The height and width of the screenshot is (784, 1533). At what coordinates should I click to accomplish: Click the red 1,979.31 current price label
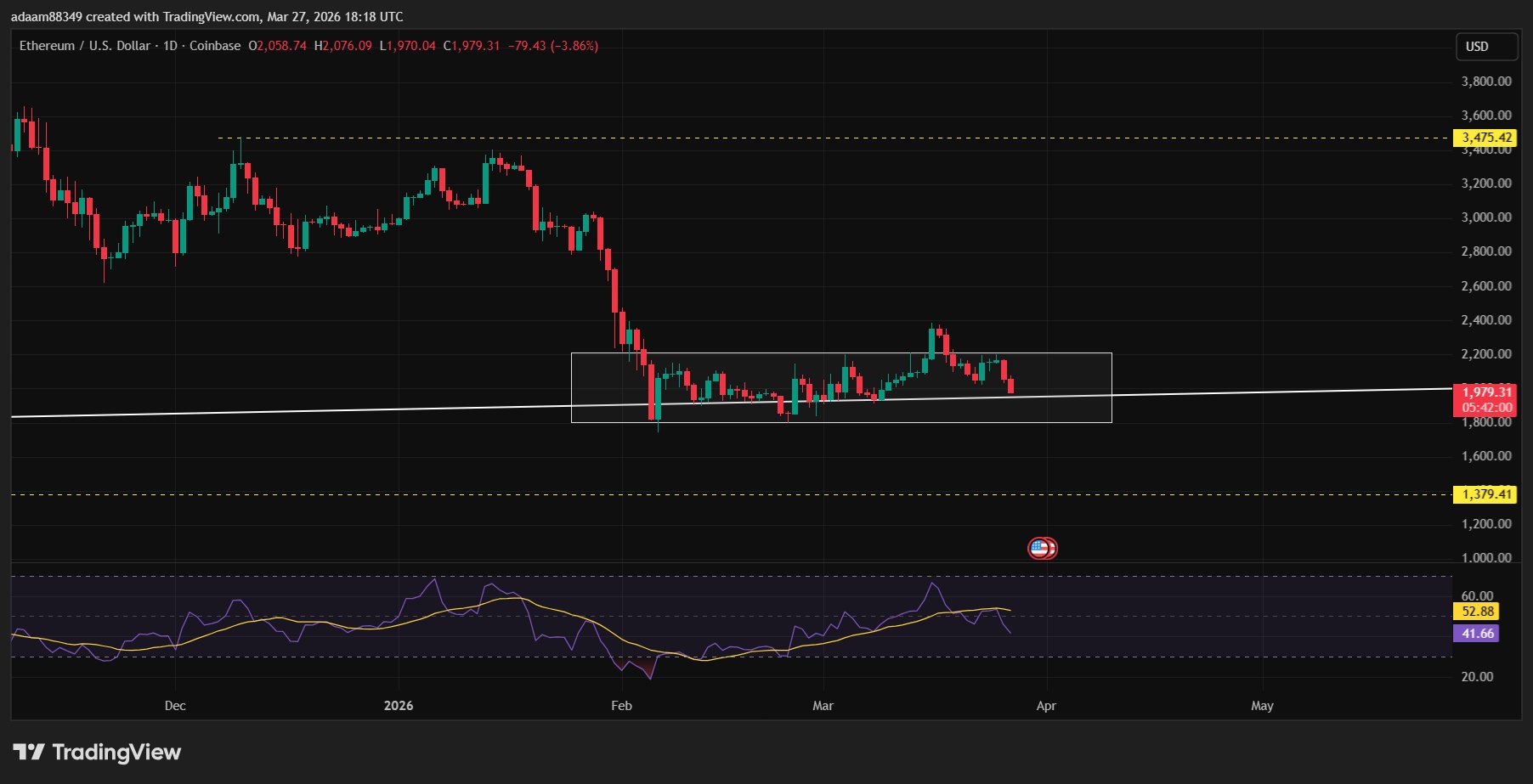(1485, 392)
